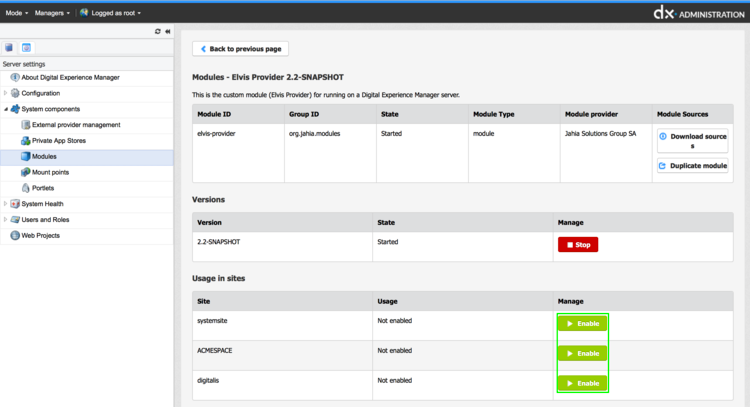Open Private App Stores
This screenshot has height=407, width=750.
pos(61,141)
